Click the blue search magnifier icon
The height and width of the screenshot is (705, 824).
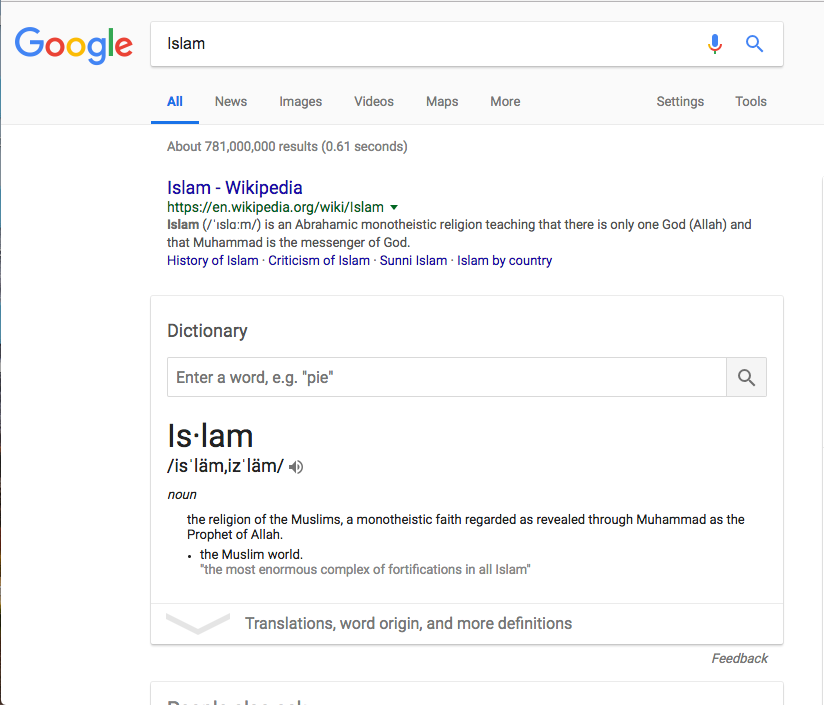point(755,44)
